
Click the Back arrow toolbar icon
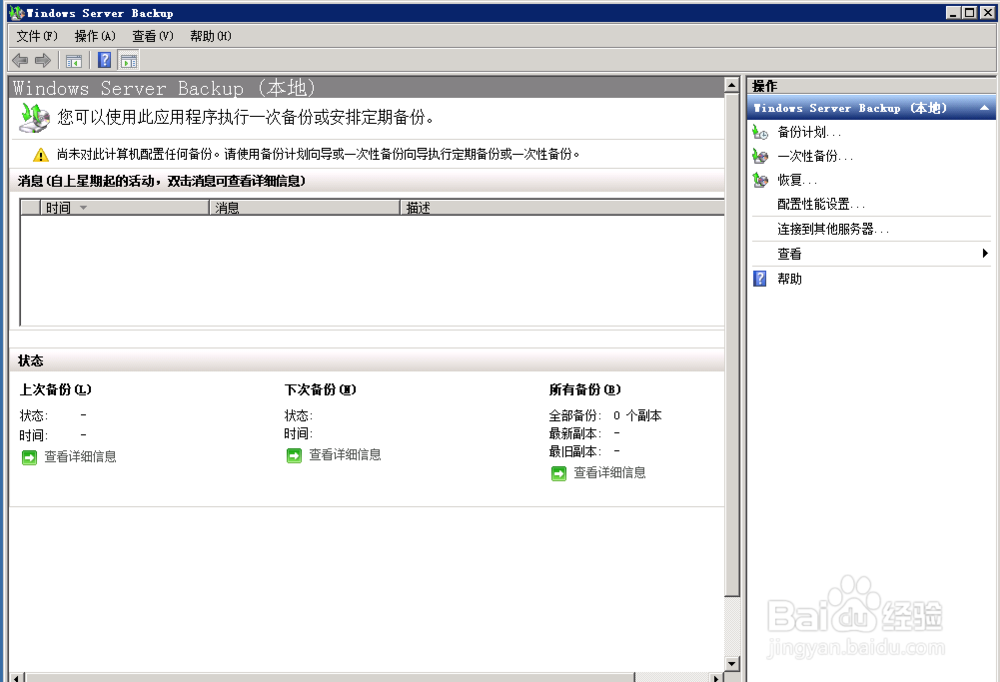click(20, 61)
